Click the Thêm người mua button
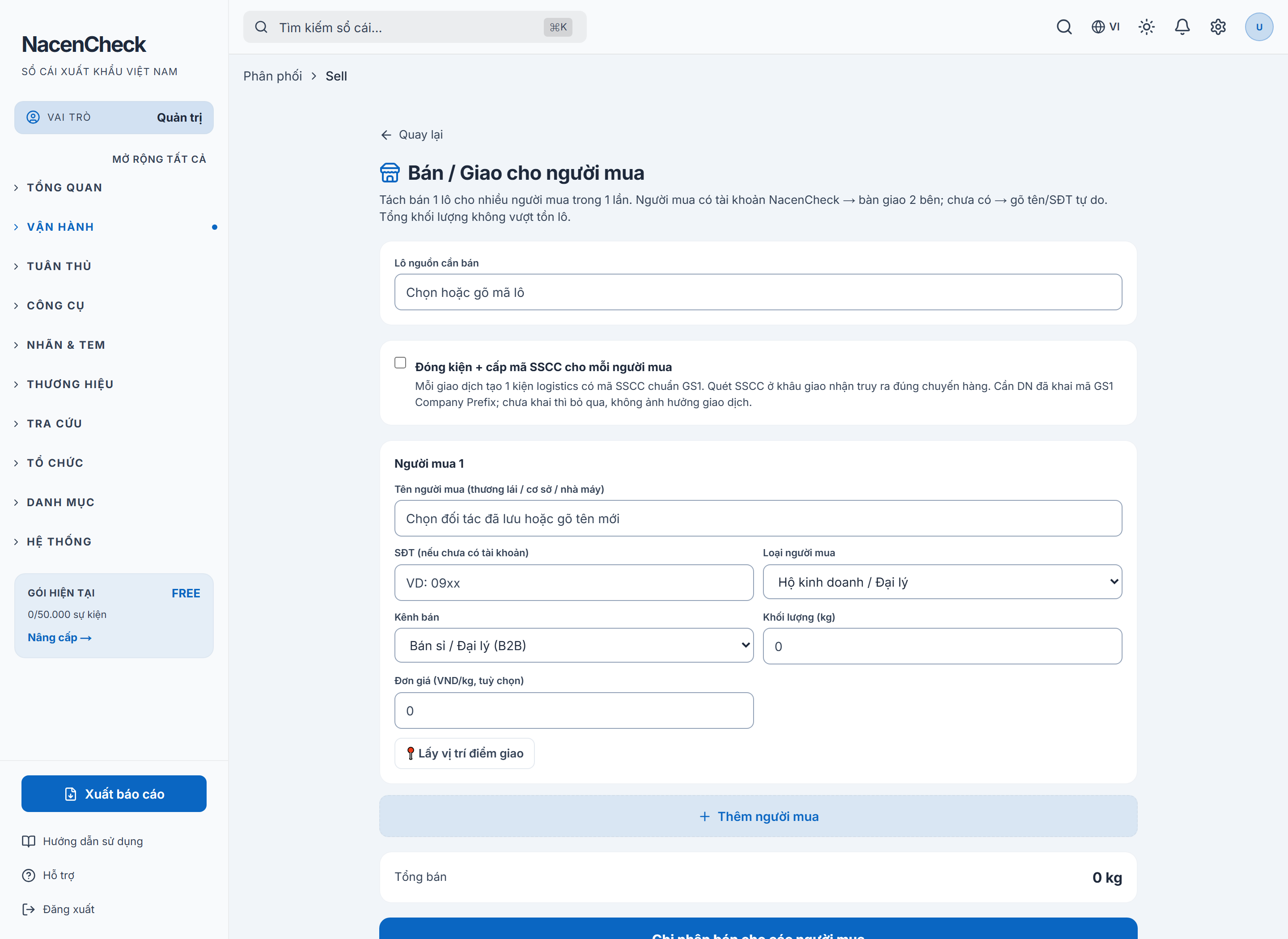The height and width of the screenshot is (939, 1288). click(x=758, y=816)
